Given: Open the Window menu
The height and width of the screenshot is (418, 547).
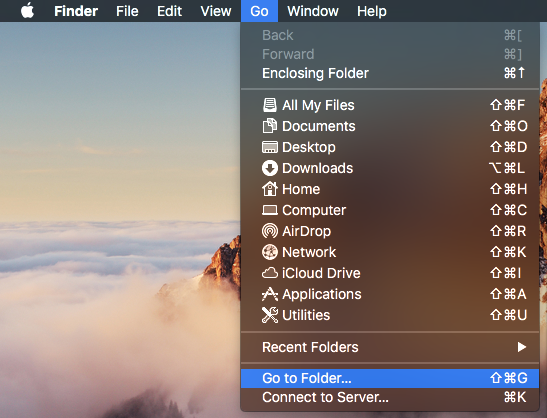Looking at the screenshot, I should pyautogui.click(x=313, y=11).
